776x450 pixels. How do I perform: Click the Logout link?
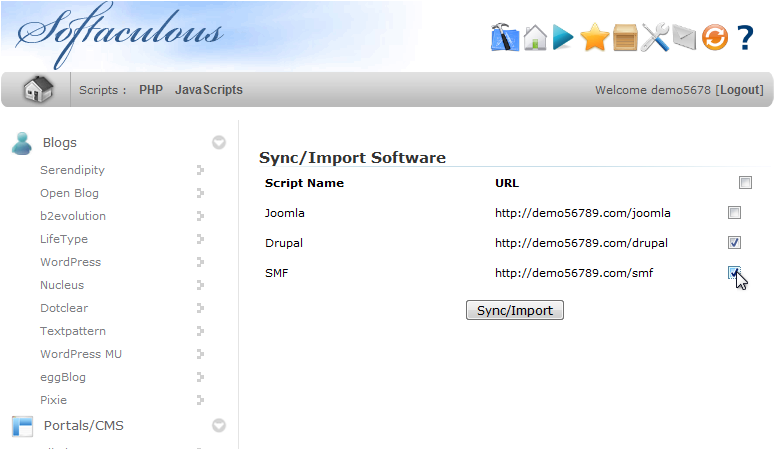tap(739, 90)
